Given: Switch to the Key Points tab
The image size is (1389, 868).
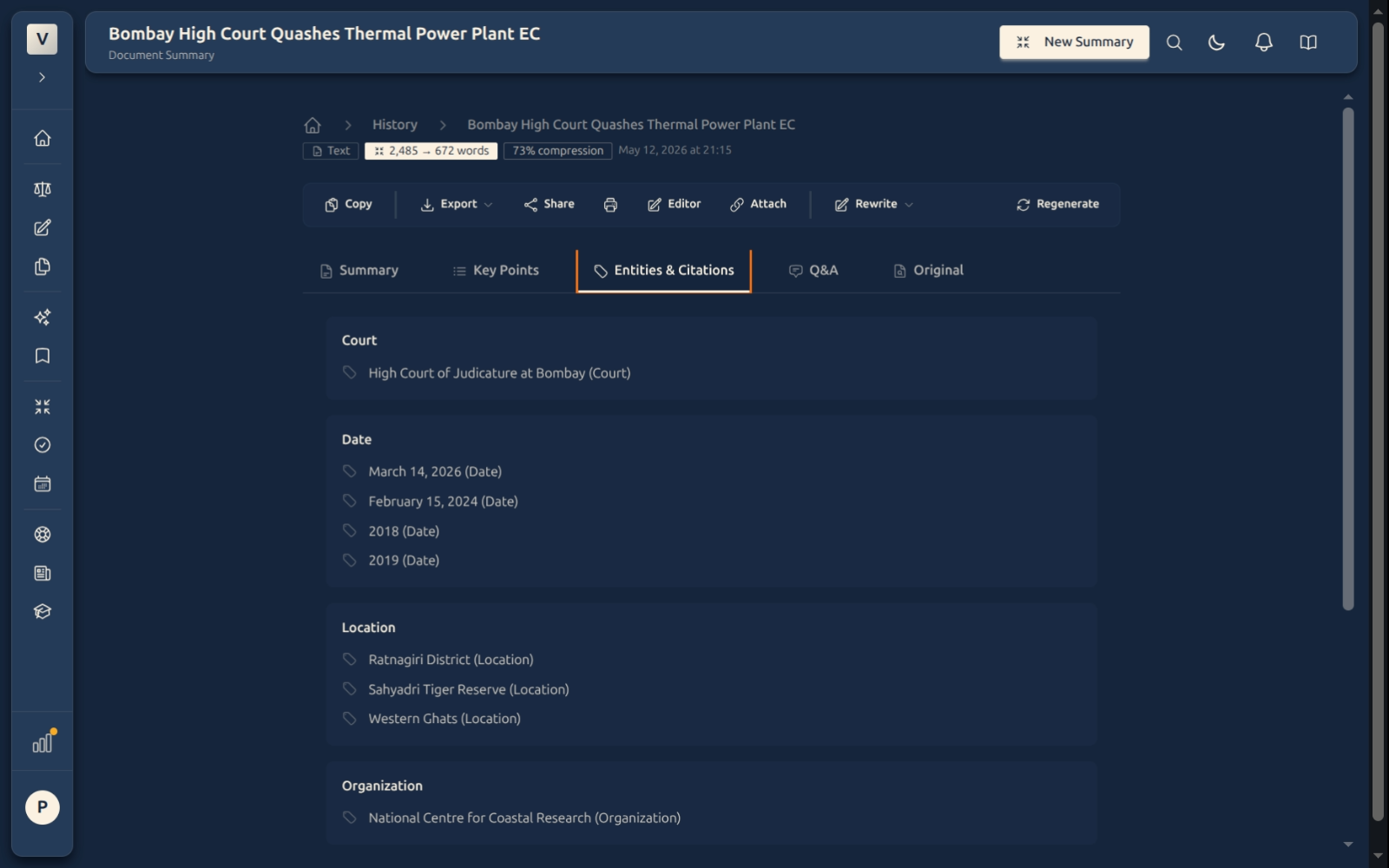Looking at the screenshot, I should 496,271.
